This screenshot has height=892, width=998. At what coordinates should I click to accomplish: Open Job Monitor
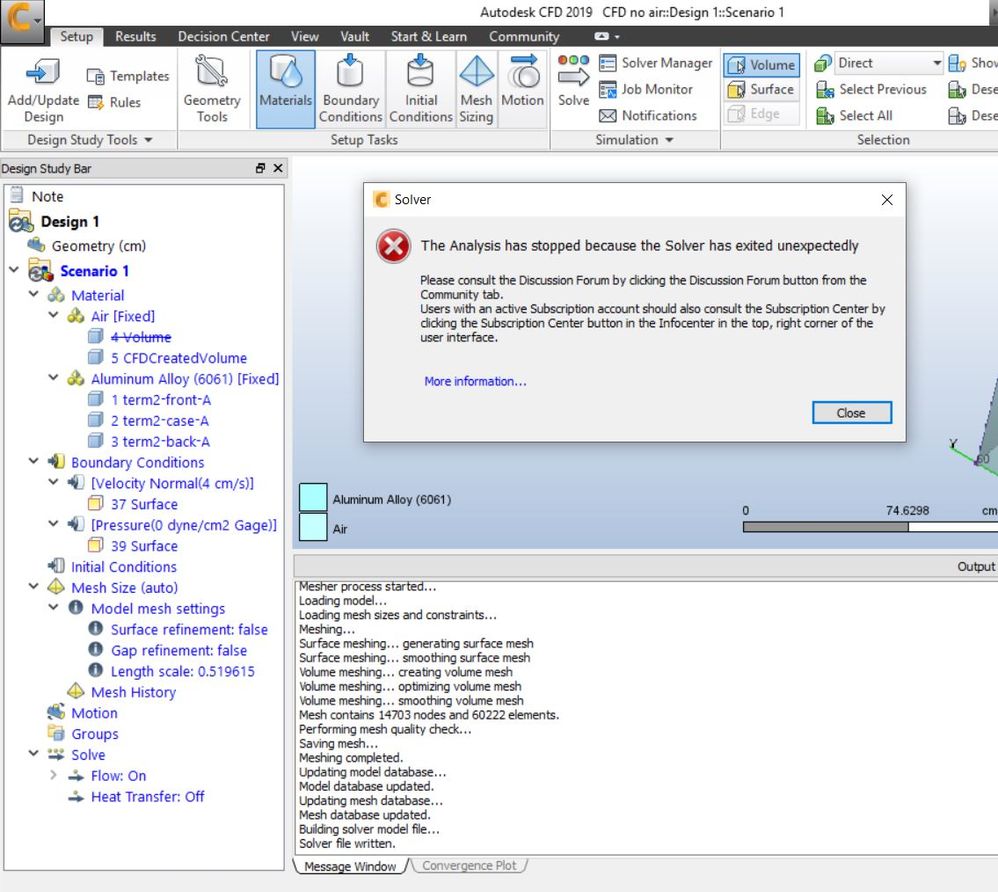click(x=645, y=89)
